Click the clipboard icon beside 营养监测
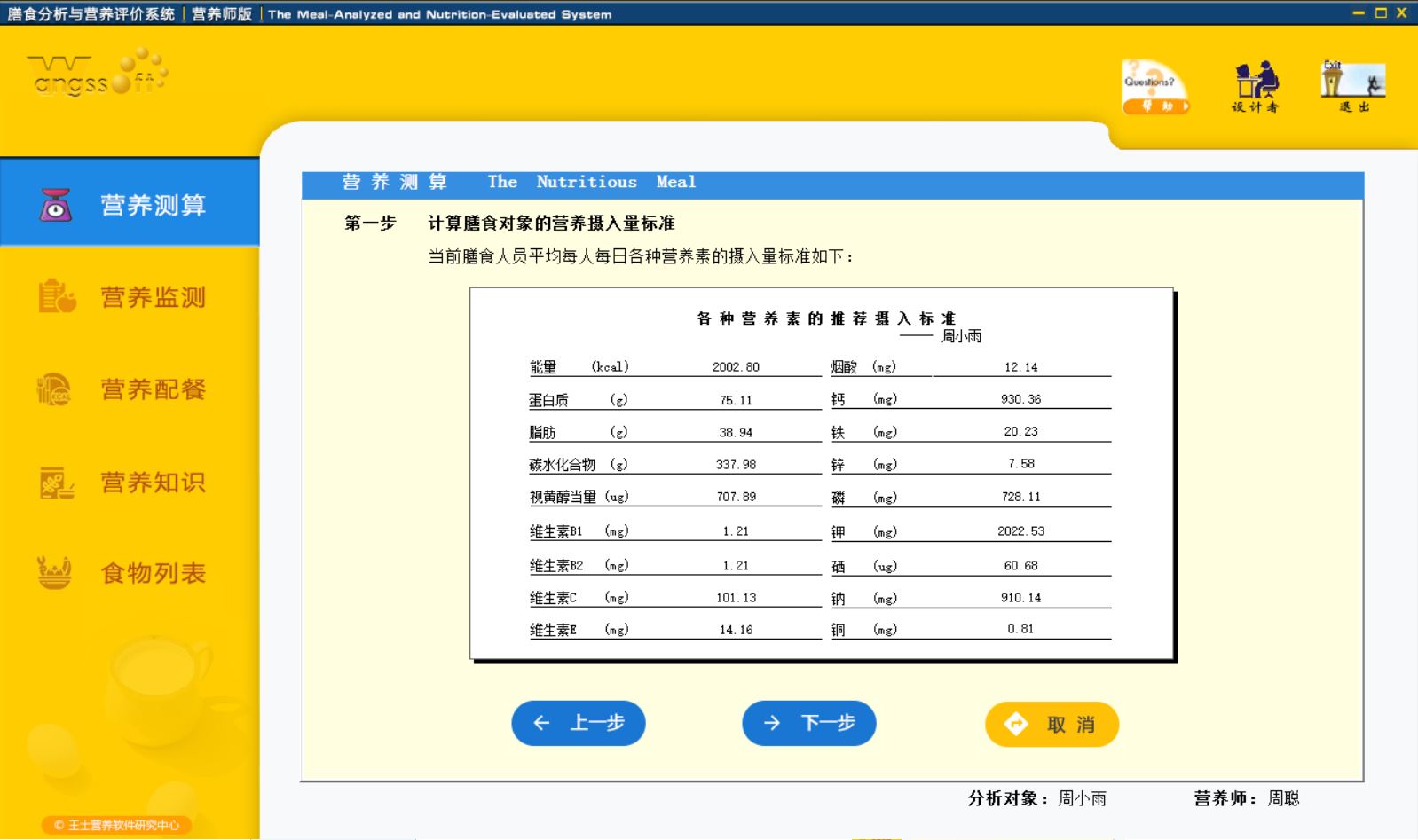The height and width of the screenshot is (840, 1418). 57,297
